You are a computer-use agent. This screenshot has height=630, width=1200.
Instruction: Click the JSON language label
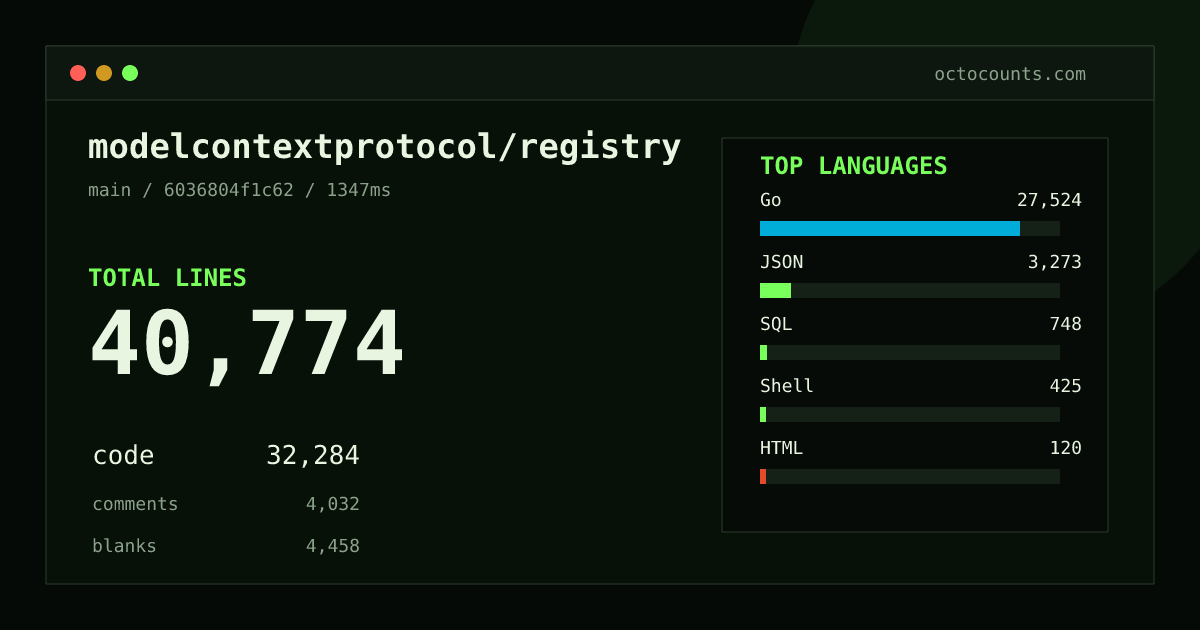[781, 262]
